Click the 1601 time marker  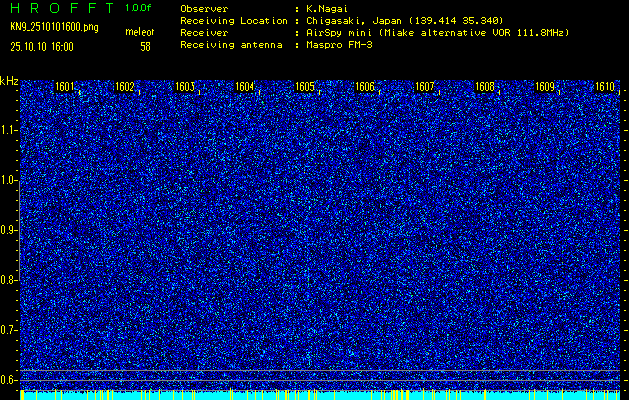pos(65,87)
